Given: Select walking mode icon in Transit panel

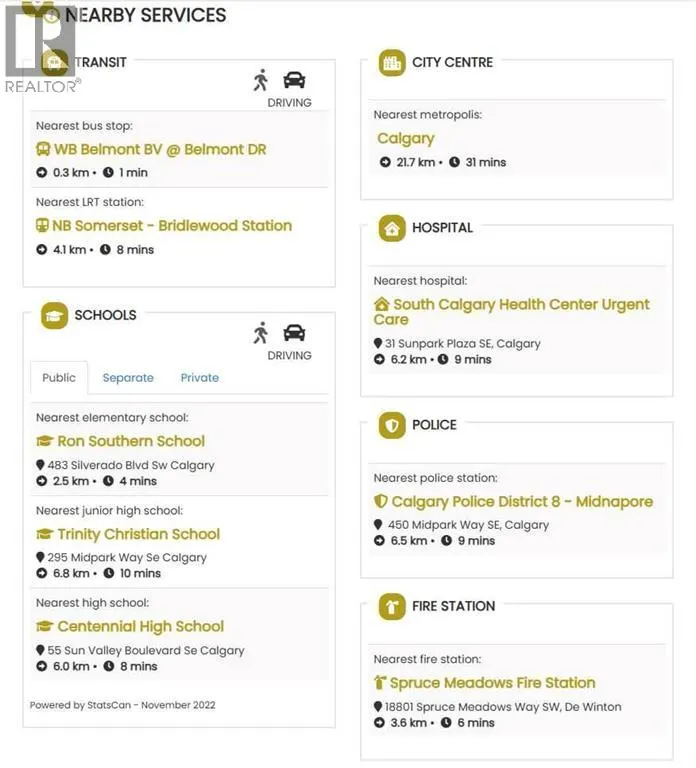Looking at the screenshot, I should [261, 80].
